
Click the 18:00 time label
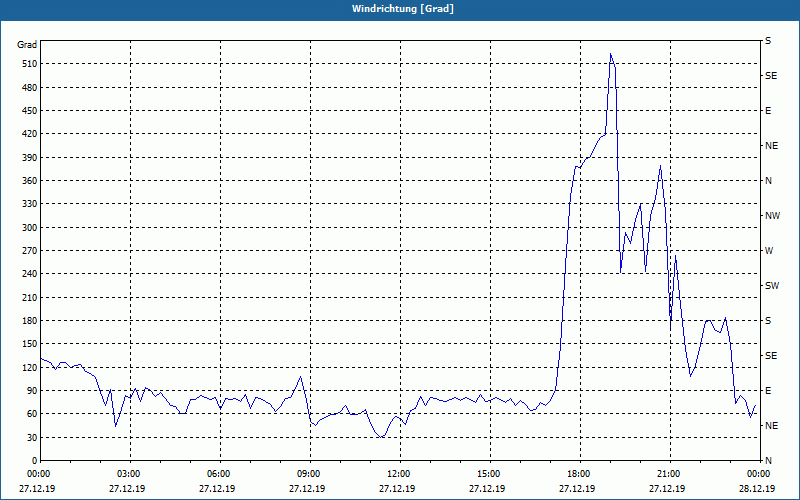[x=580, y=473]
